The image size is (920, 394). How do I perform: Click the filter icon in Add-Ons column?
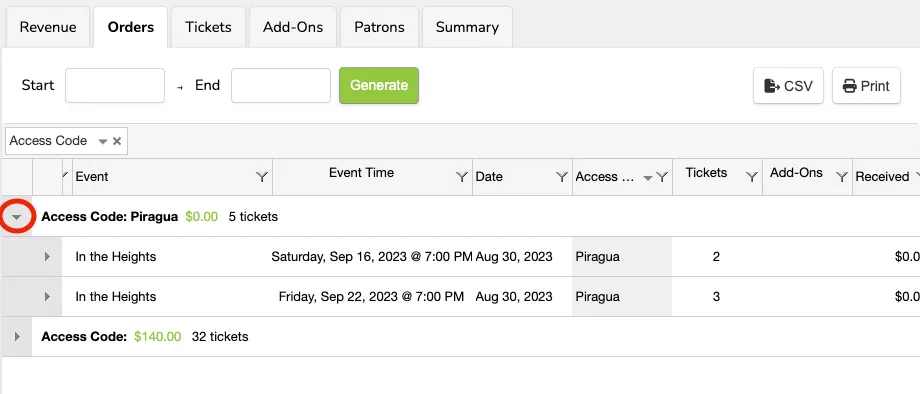click(841, 177)
